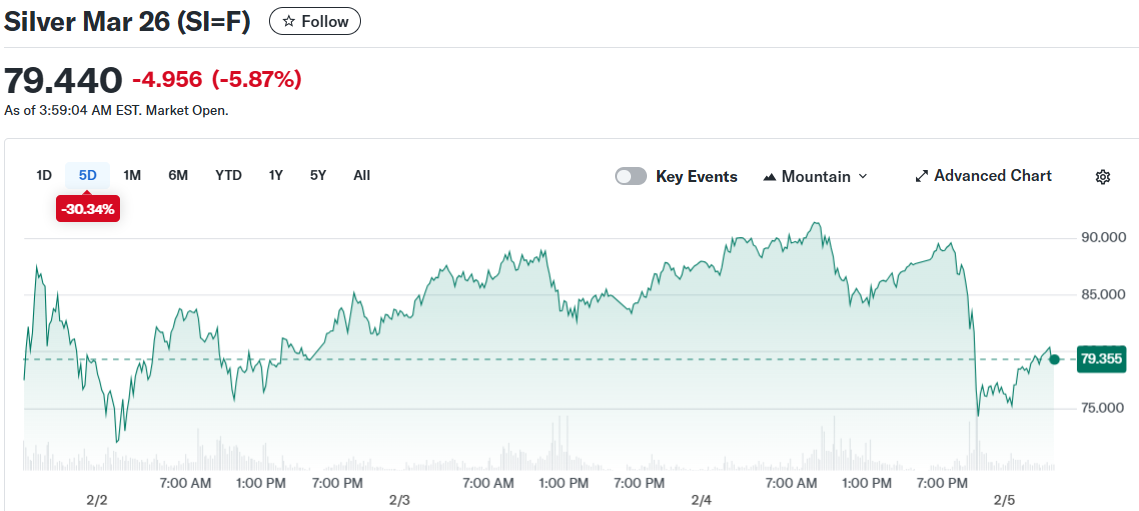Screen dimensions: 1139x511
Task: Click the star icon in Follow button
Action: click(289, 21)
